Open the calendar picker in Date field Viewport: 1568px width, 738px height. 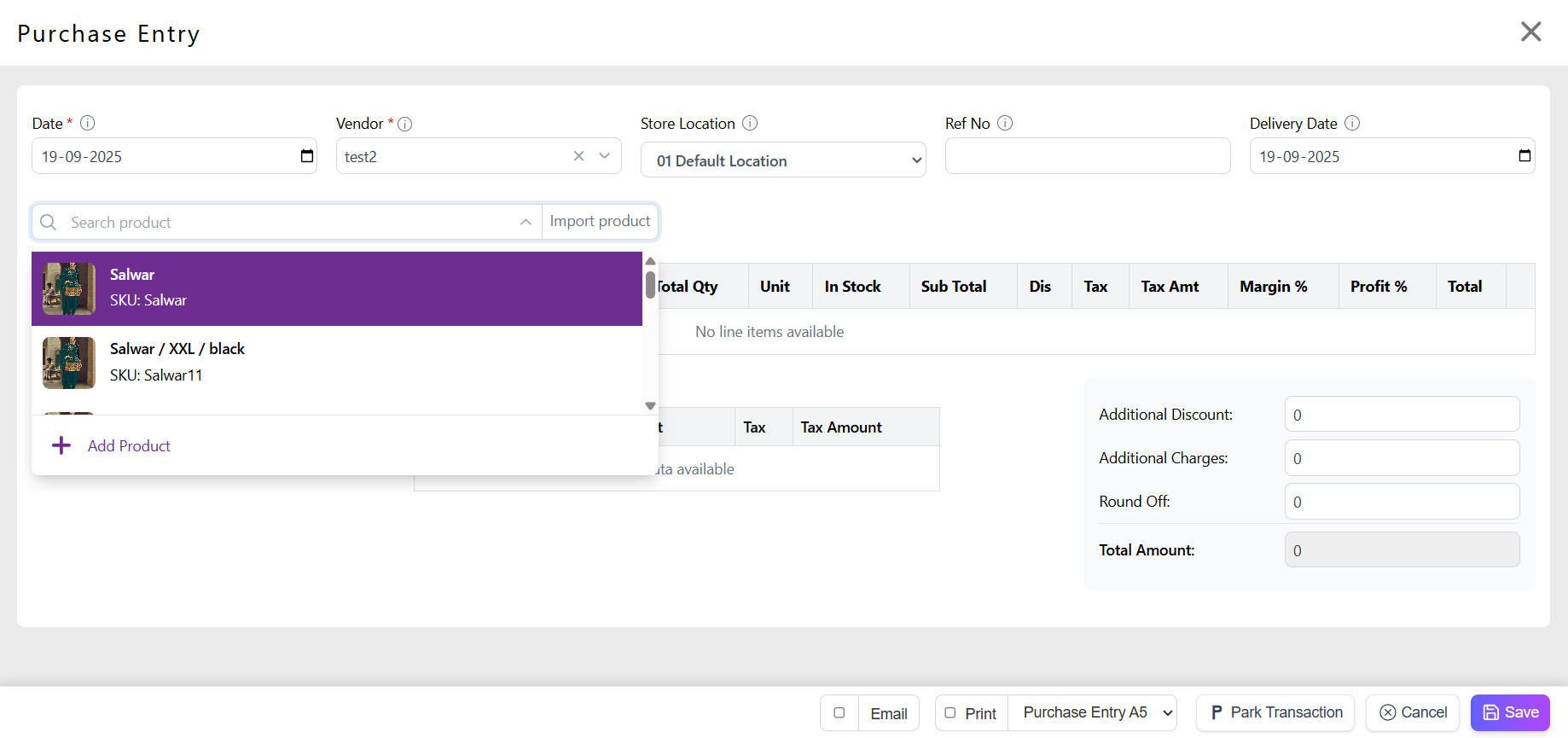307,156
